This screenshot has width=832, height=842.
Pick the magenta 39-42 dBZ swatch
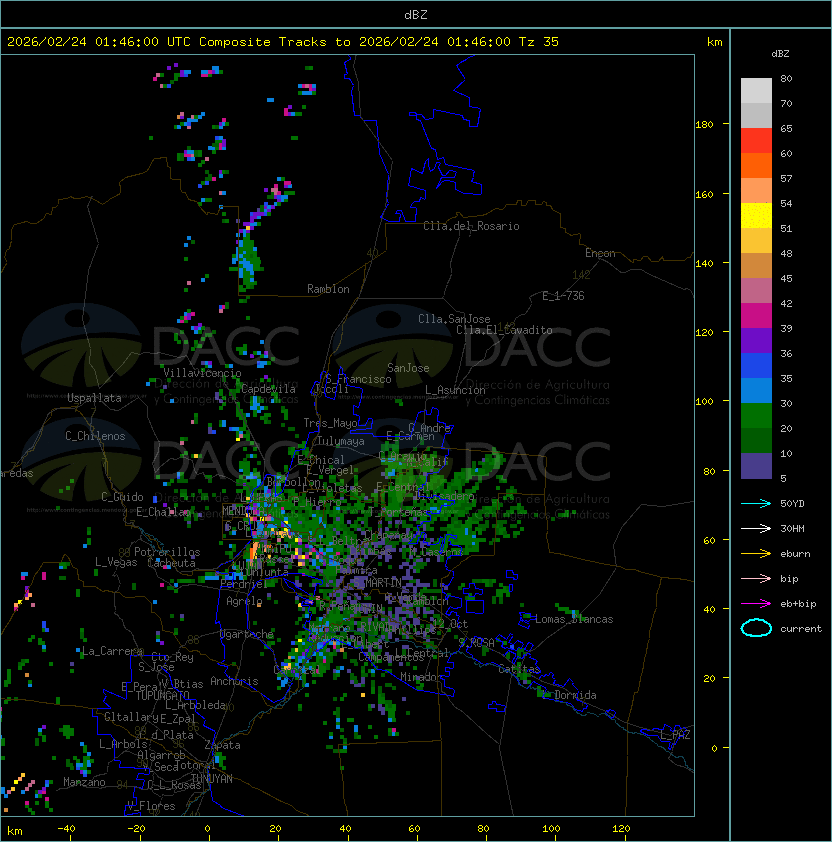756,315
